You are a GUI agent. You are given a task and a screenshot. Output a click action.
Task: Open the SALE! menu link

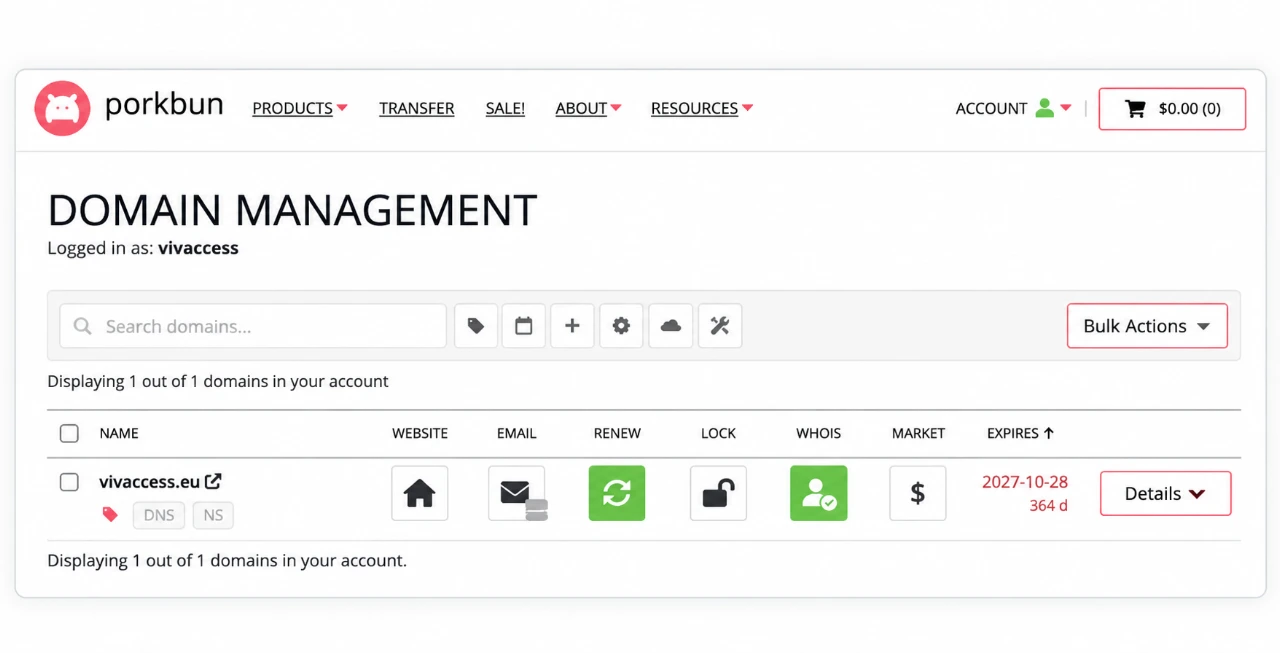(x=505, y=108)
